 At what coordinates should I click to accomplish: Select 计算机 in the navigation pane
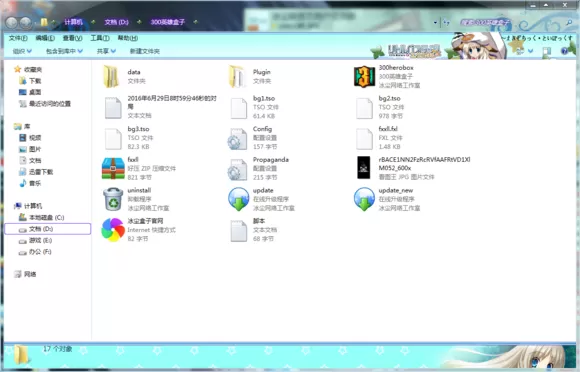coord(28,206)
